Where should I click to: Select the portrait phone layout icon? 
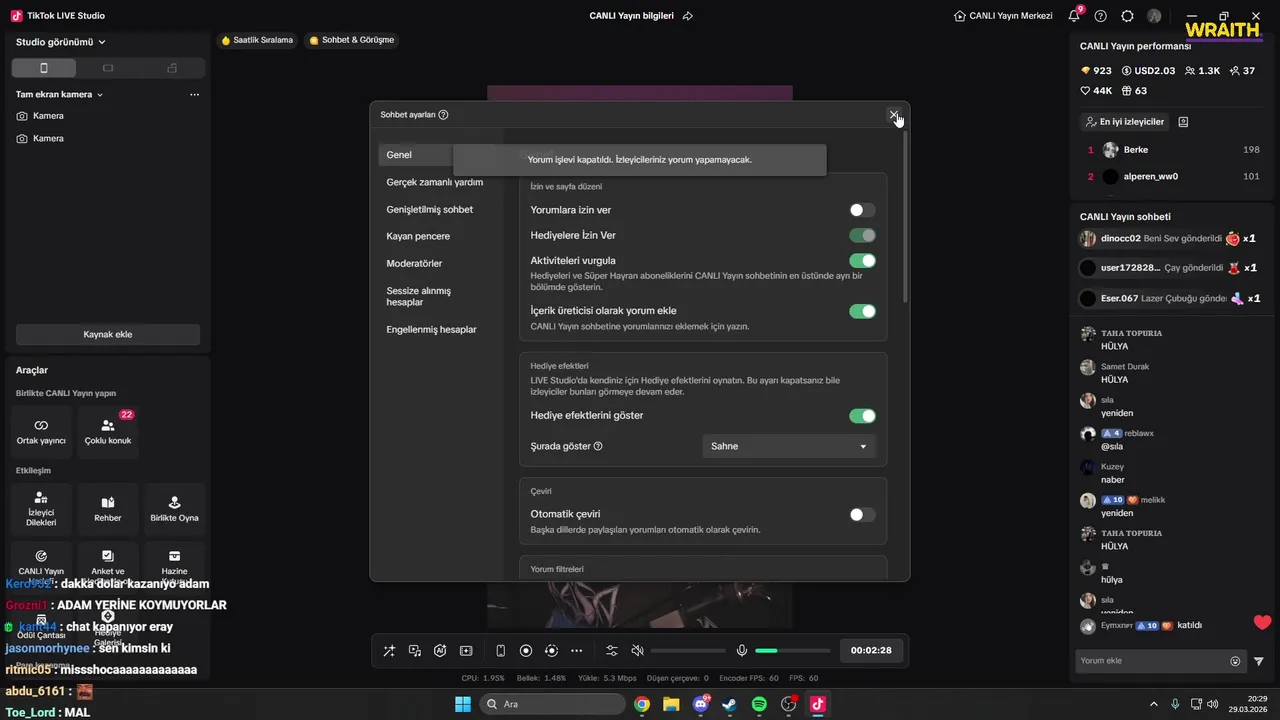coord(43,68)
